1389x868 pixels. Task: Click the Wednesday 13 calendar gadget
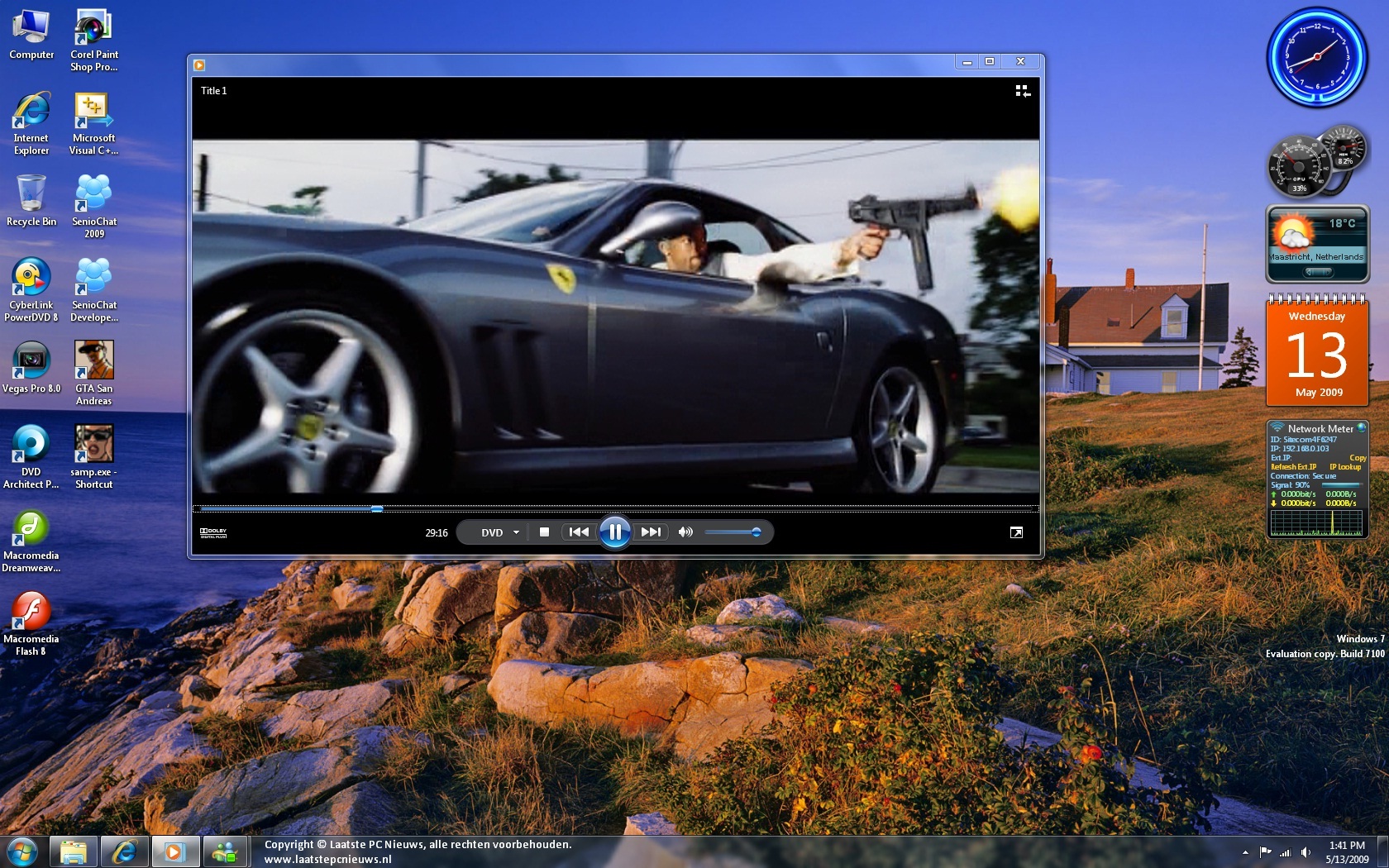click(x=1317, y=351)
